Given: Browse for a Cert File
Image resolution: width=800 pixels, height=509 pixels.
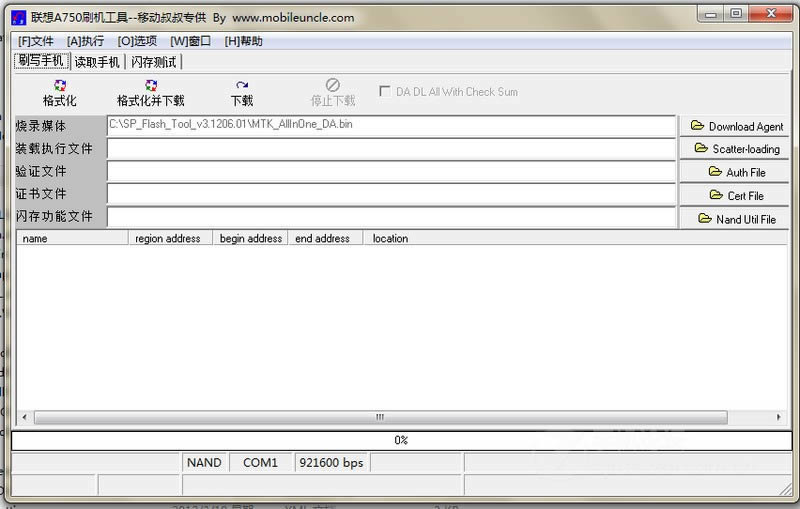Looking at the screenshot, I should point(735,195).
